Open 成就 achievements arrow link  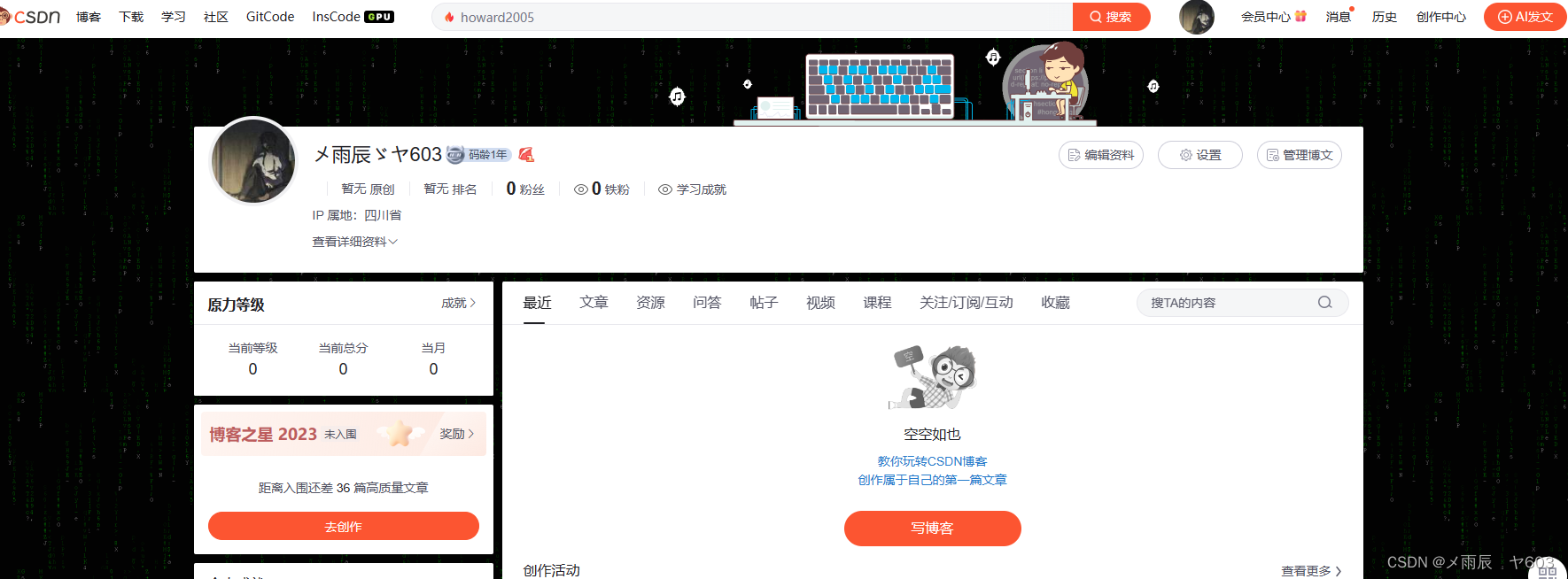[458, 303]
